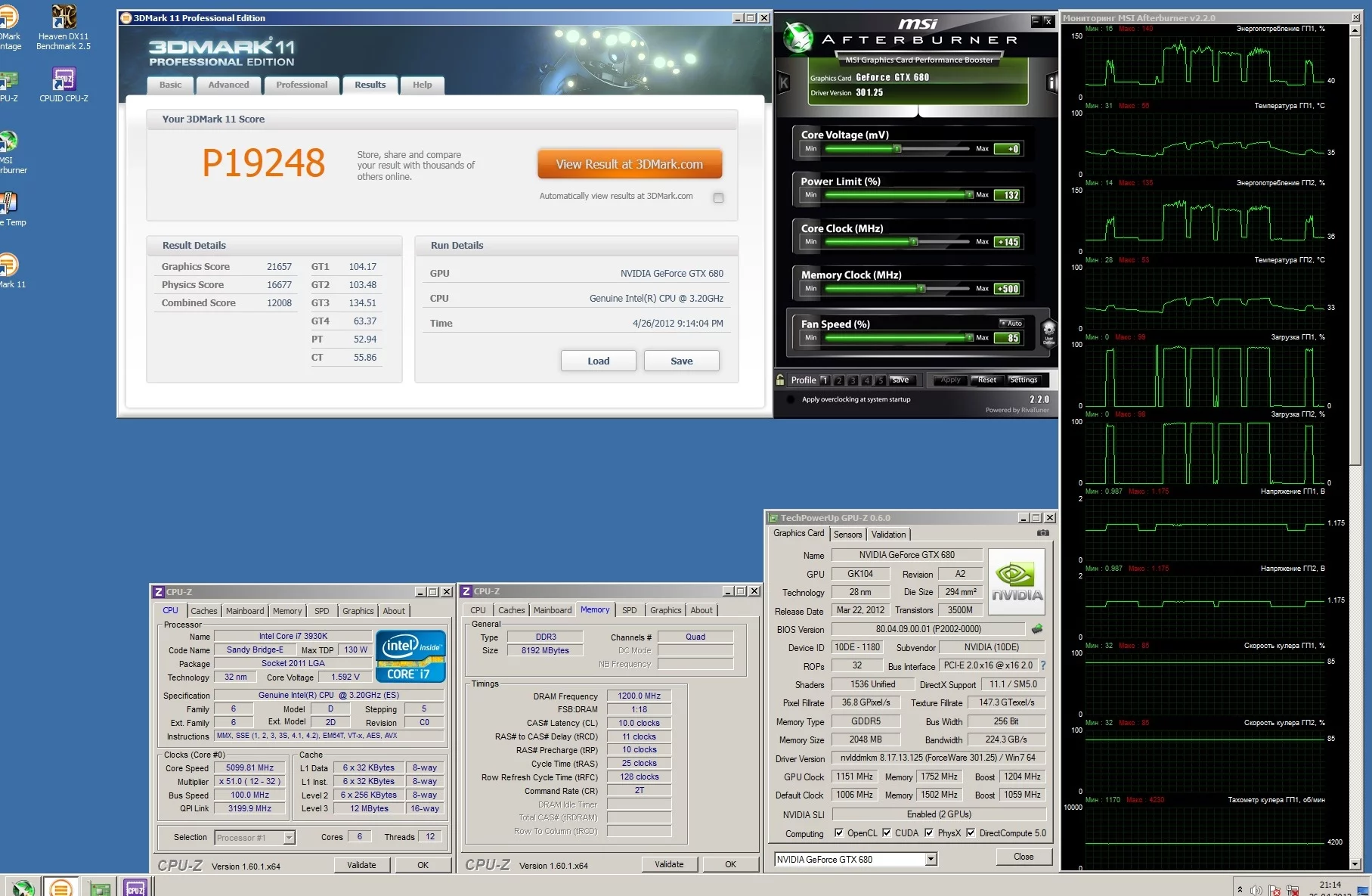This screenshot has height=896, width=1372.
Task: Toggle automatically view results at 3DMark.com
Action: [718, 197]
